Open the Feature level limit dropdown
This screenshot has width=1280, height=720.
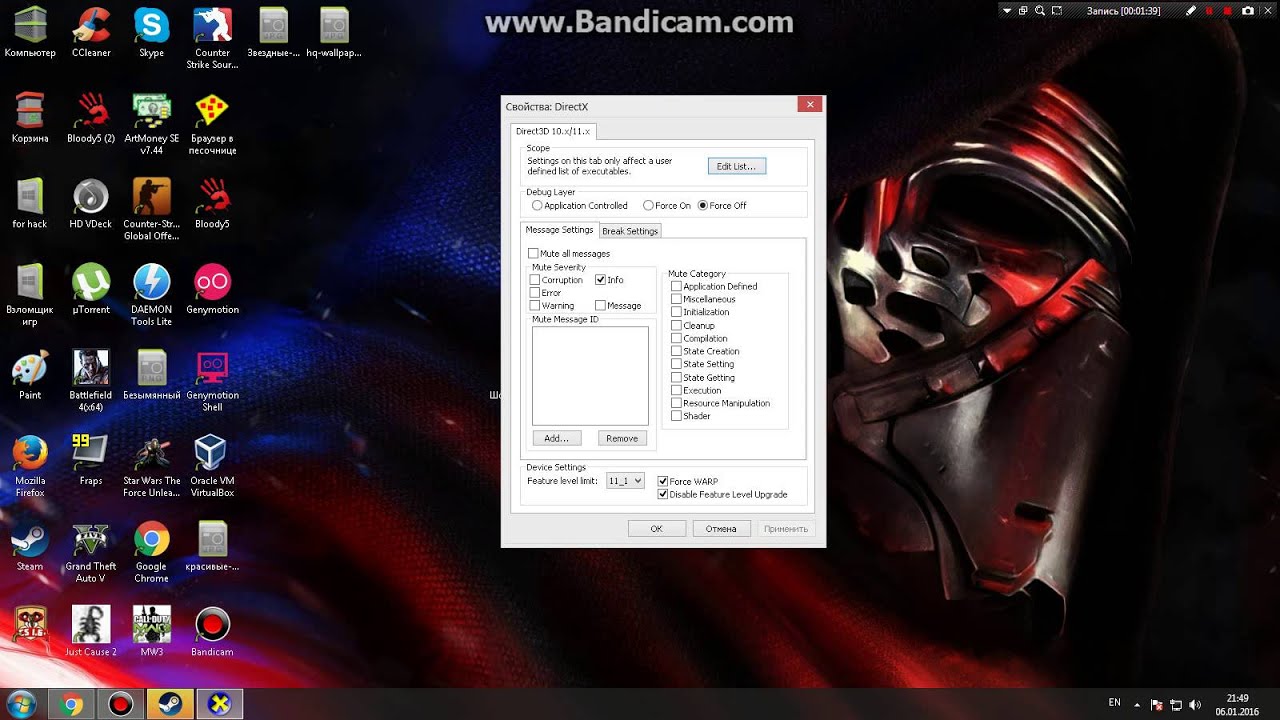[x=624, y=481]
